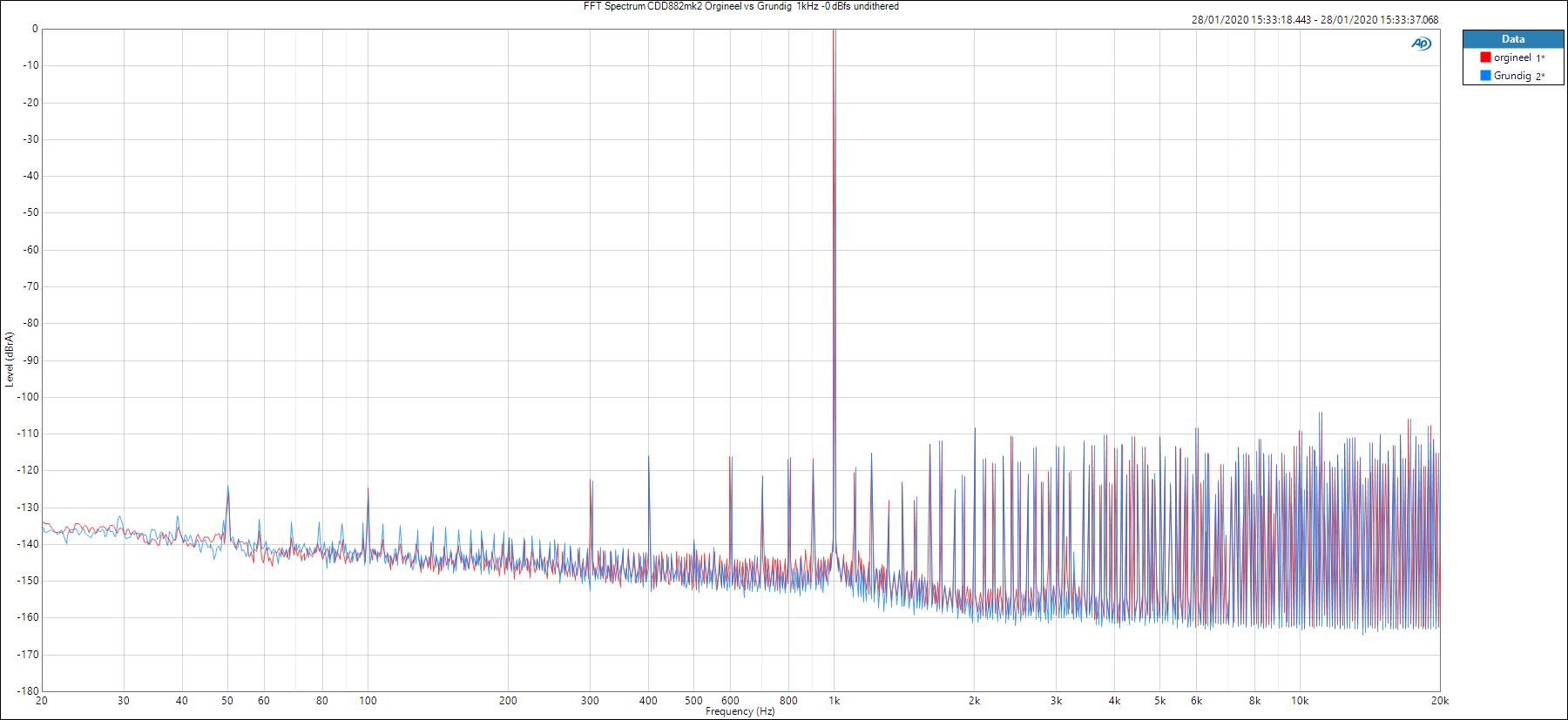Click the Data legend header

(1513, 39)
